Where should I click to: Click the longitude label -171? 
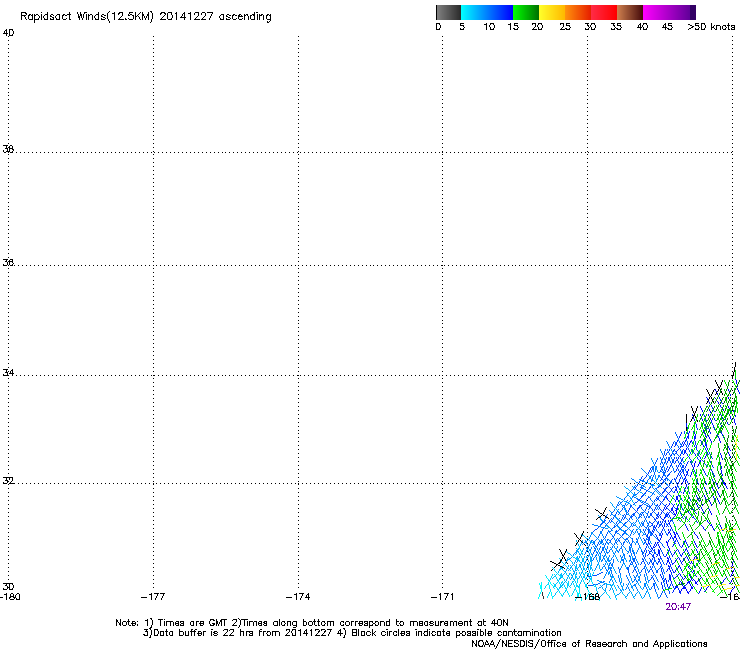coord(442,597)
